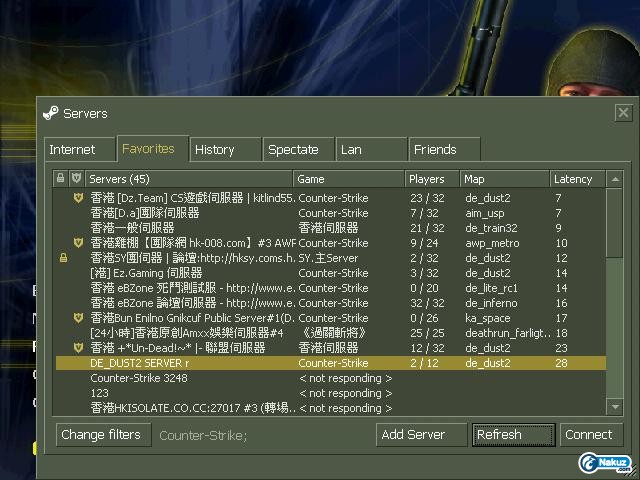Image resolution: width=640 pixels, height=480 pixels.
Task: Sort the list by Map column header
Action: pyautogui.click(x=503, y=179)
